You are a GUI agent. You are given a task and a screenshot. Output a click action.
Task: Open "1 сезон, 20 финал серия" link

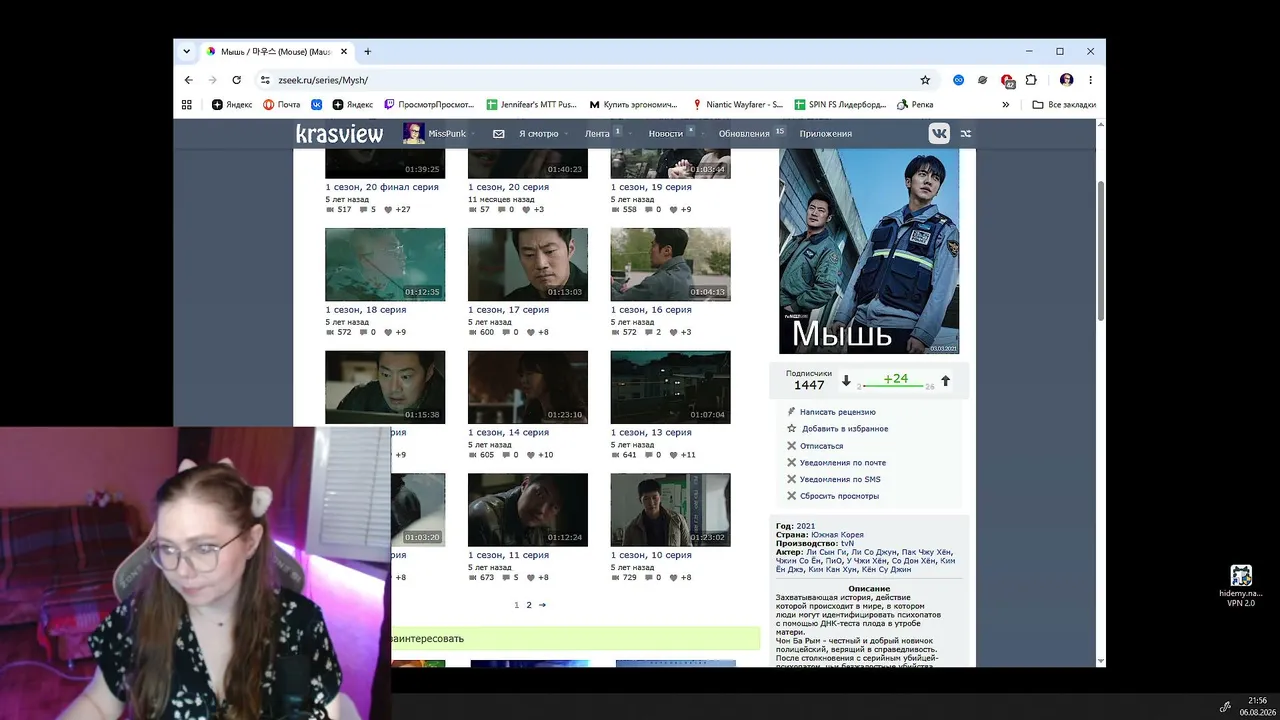[382, 187]
